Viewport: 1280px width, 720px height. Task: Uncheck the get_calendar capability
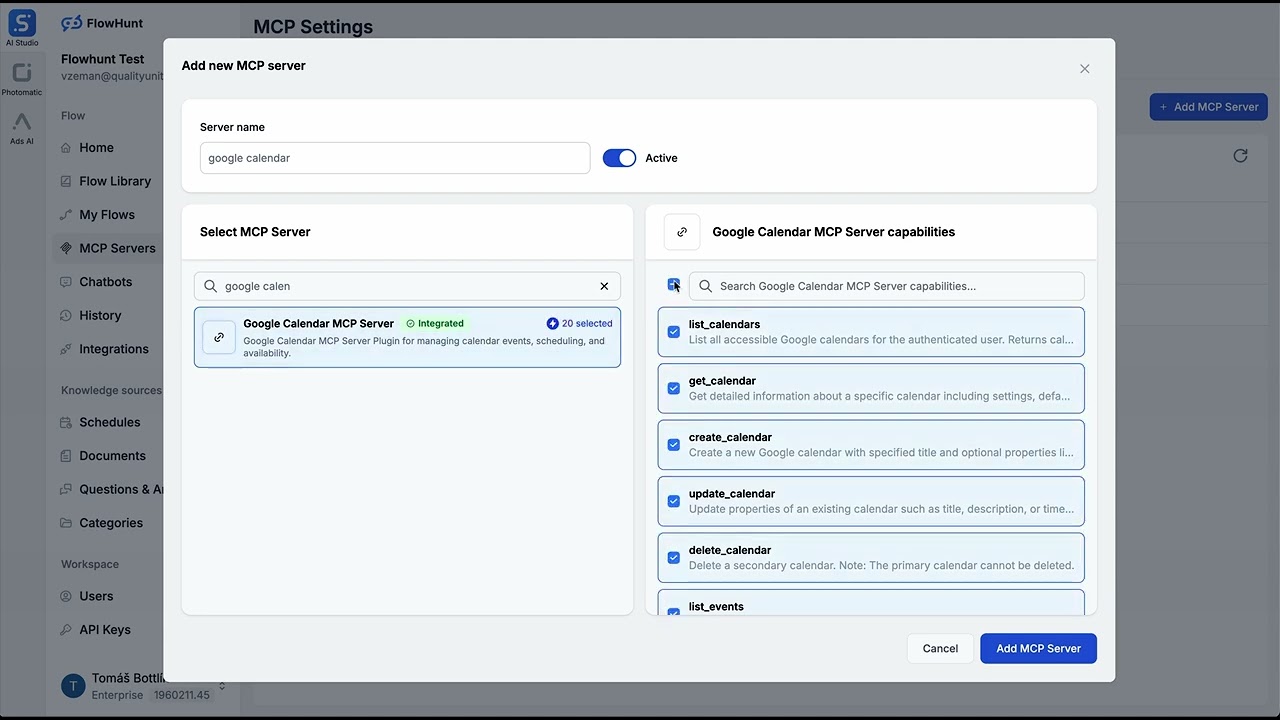[x=673, y=388]
